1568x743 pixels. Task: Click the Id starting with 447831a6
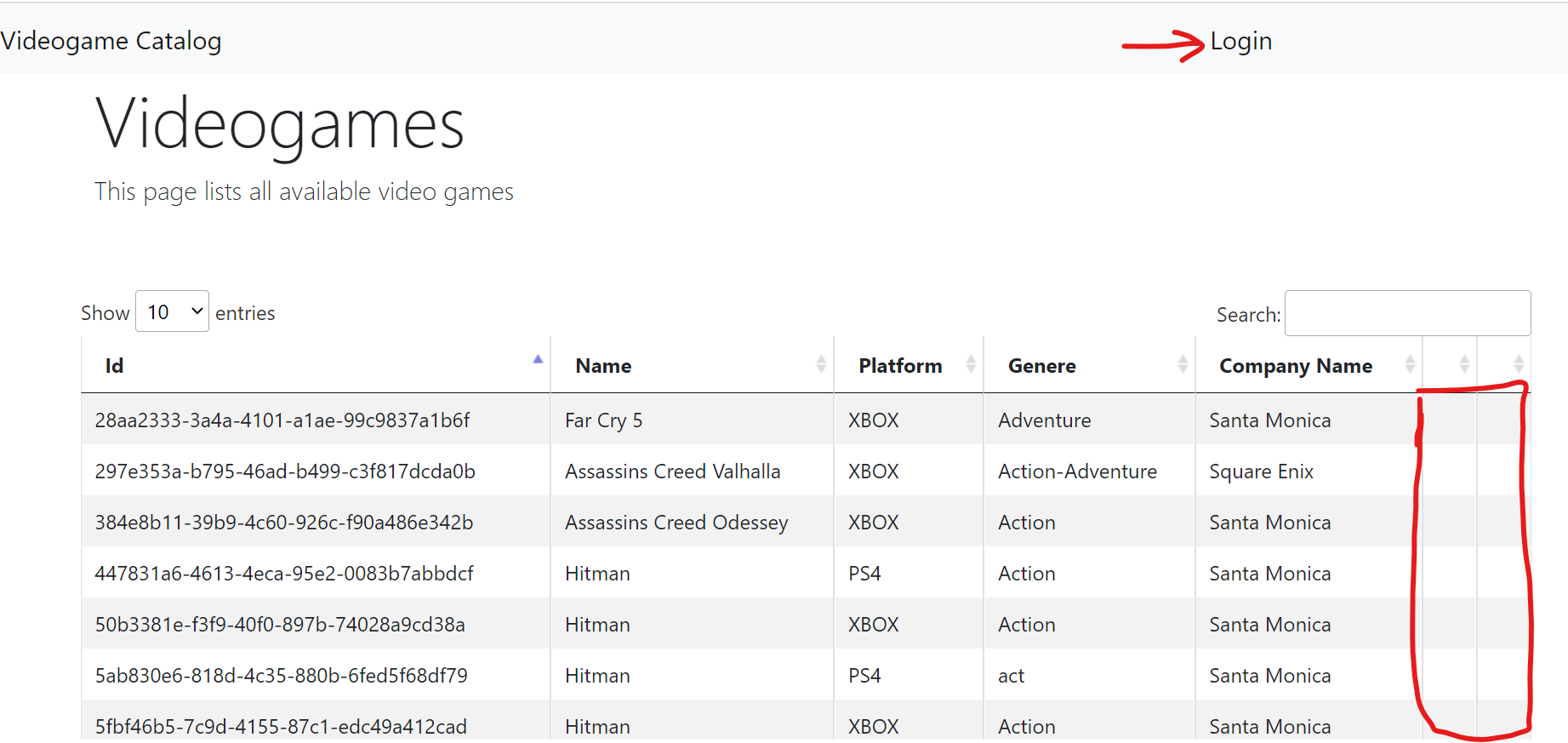284,574
